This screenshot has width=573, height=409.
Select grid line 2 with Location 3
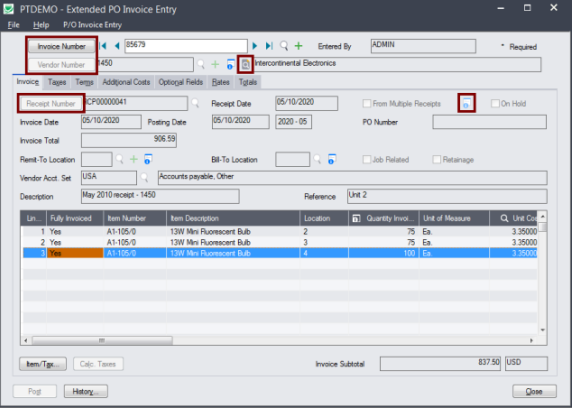click(x=280, y=242)
